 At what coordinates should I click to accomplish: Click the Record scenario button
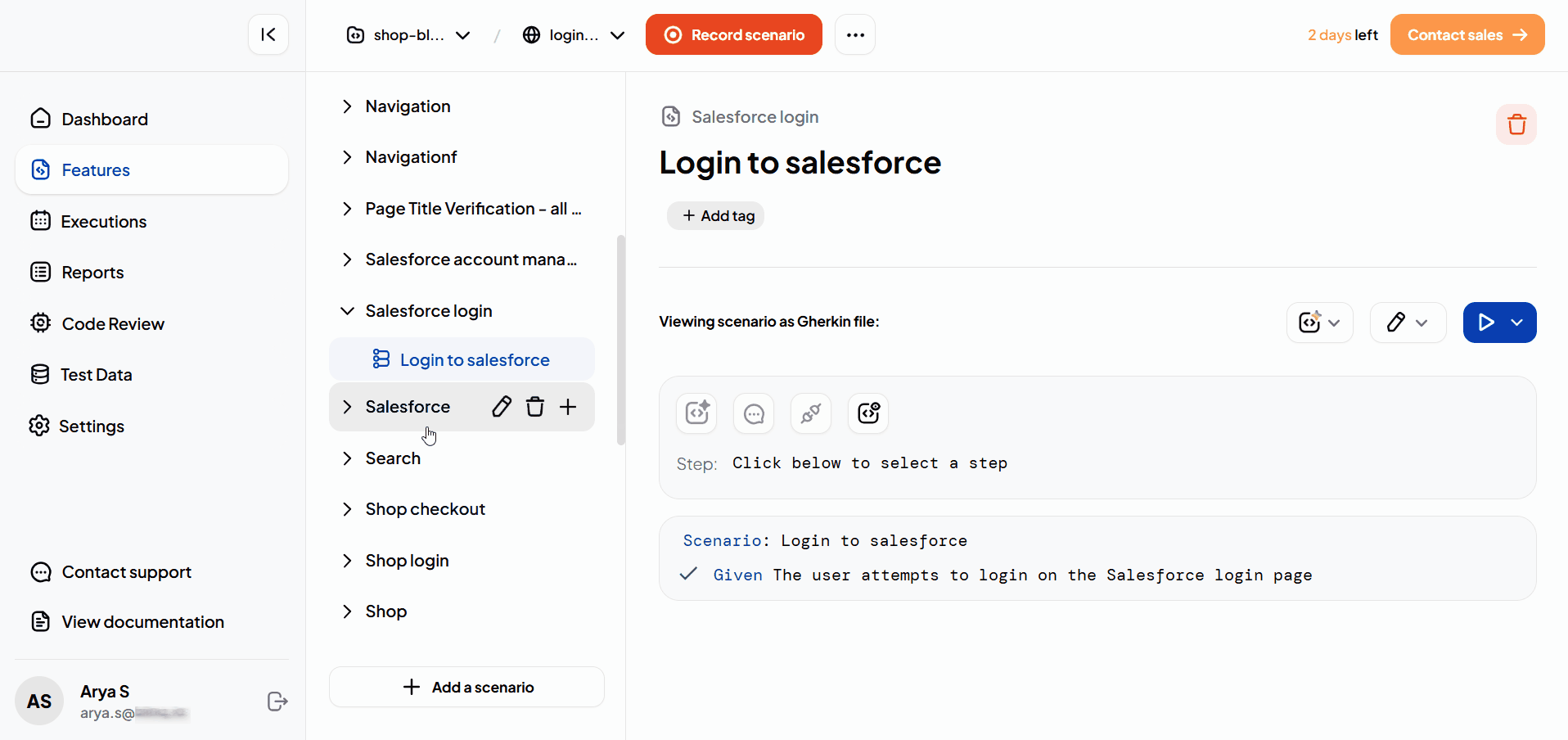pyautogui.click(x=733, y=34)
